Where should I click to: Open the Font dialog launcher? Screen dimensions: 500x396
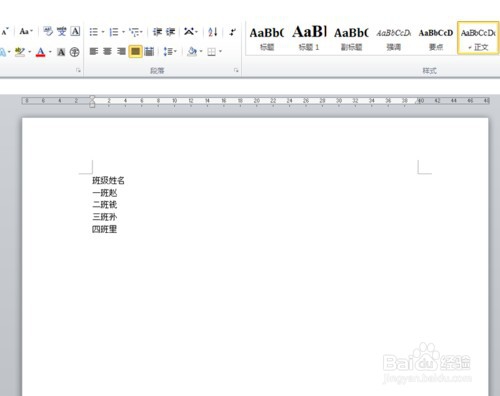pyautogui.click(x=78, y=70)
